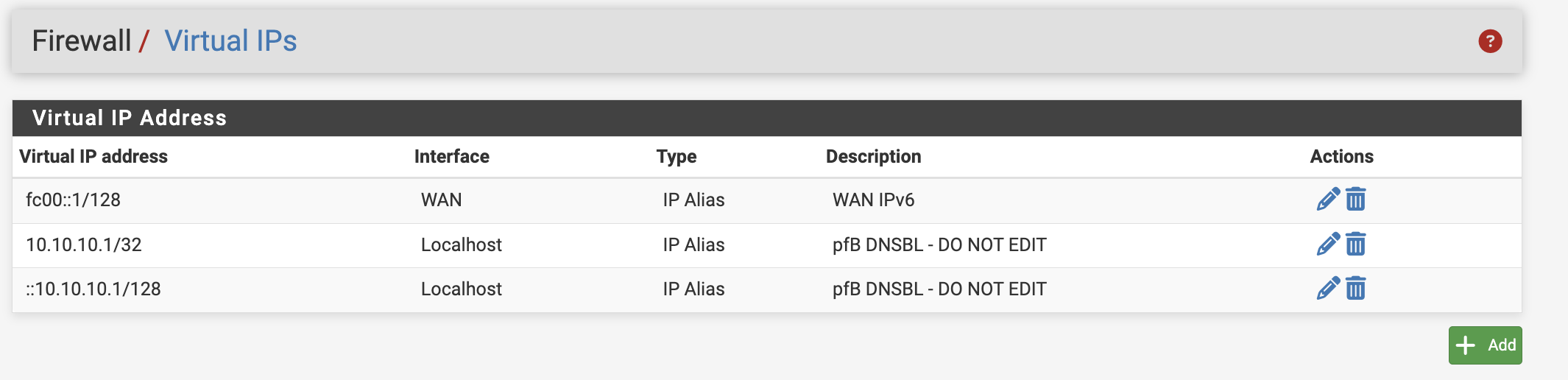Select the fc00::1/128 address cell
This screenshot has width=1568, height=380.
pyautogui.click(x=73, y=200)
